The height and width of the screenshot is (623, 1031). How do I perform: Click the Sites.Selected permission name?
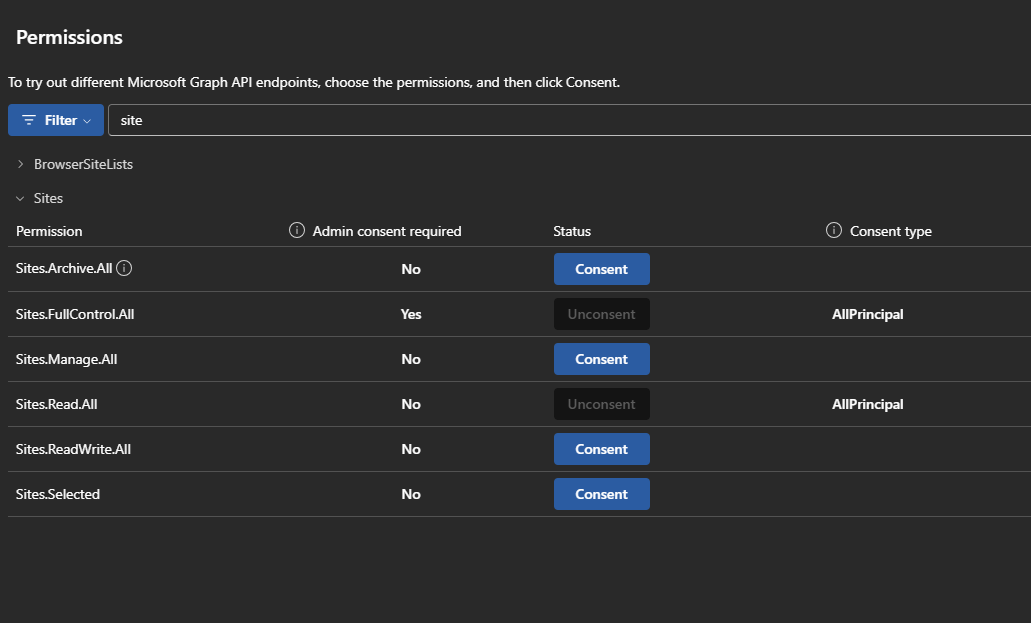pyautogui.click(x=58, y=494)
